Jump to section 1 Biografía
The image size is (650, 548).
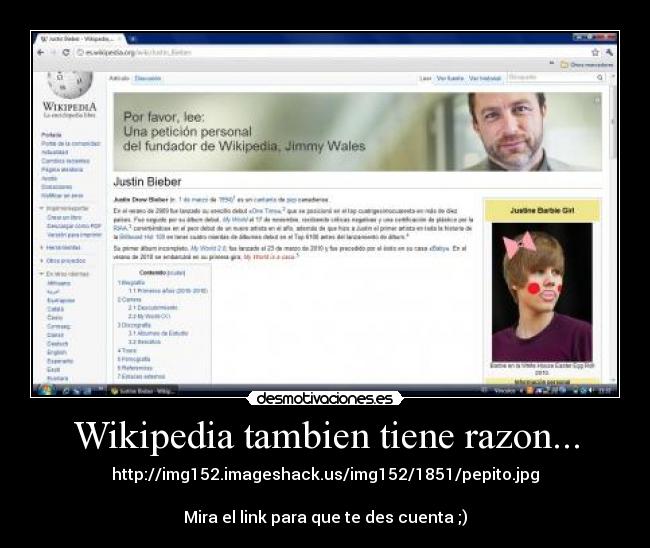click(131, 283)
